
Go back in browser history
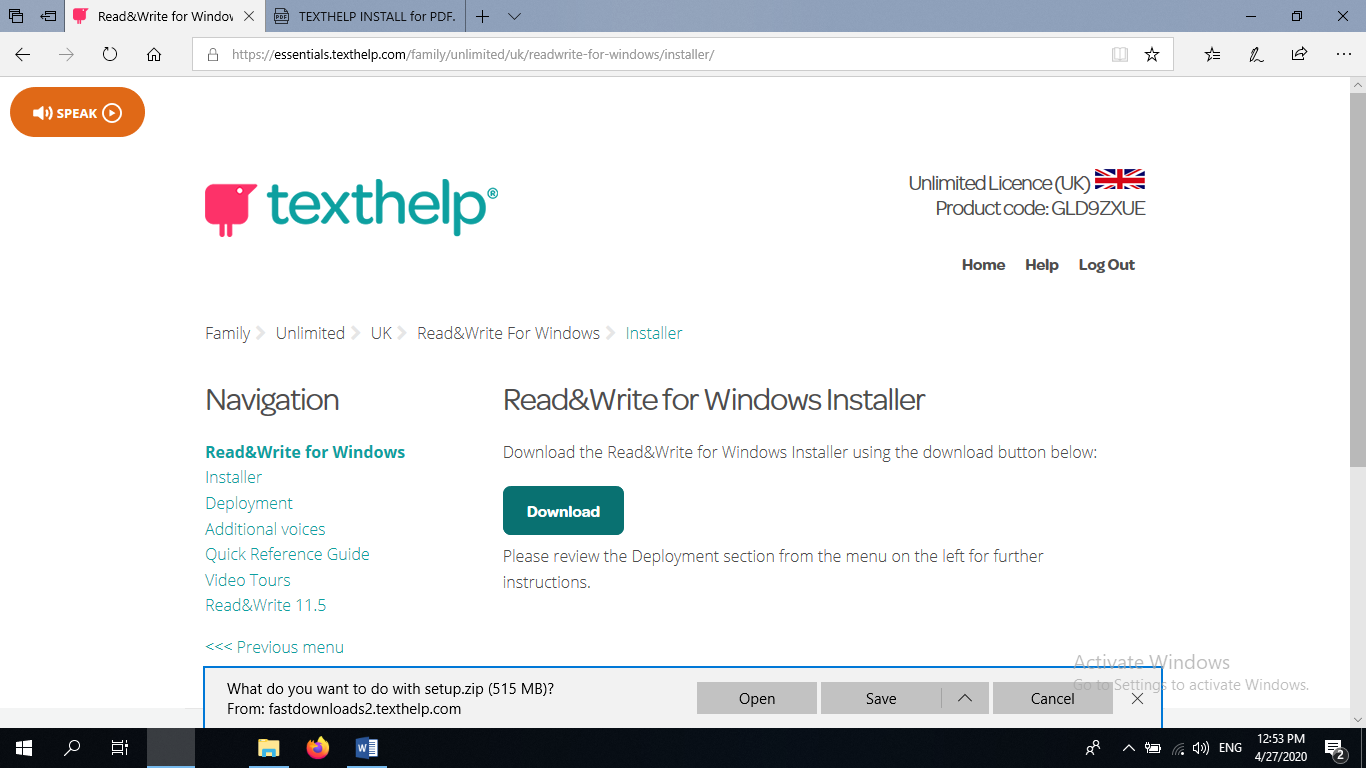point(23,55)
